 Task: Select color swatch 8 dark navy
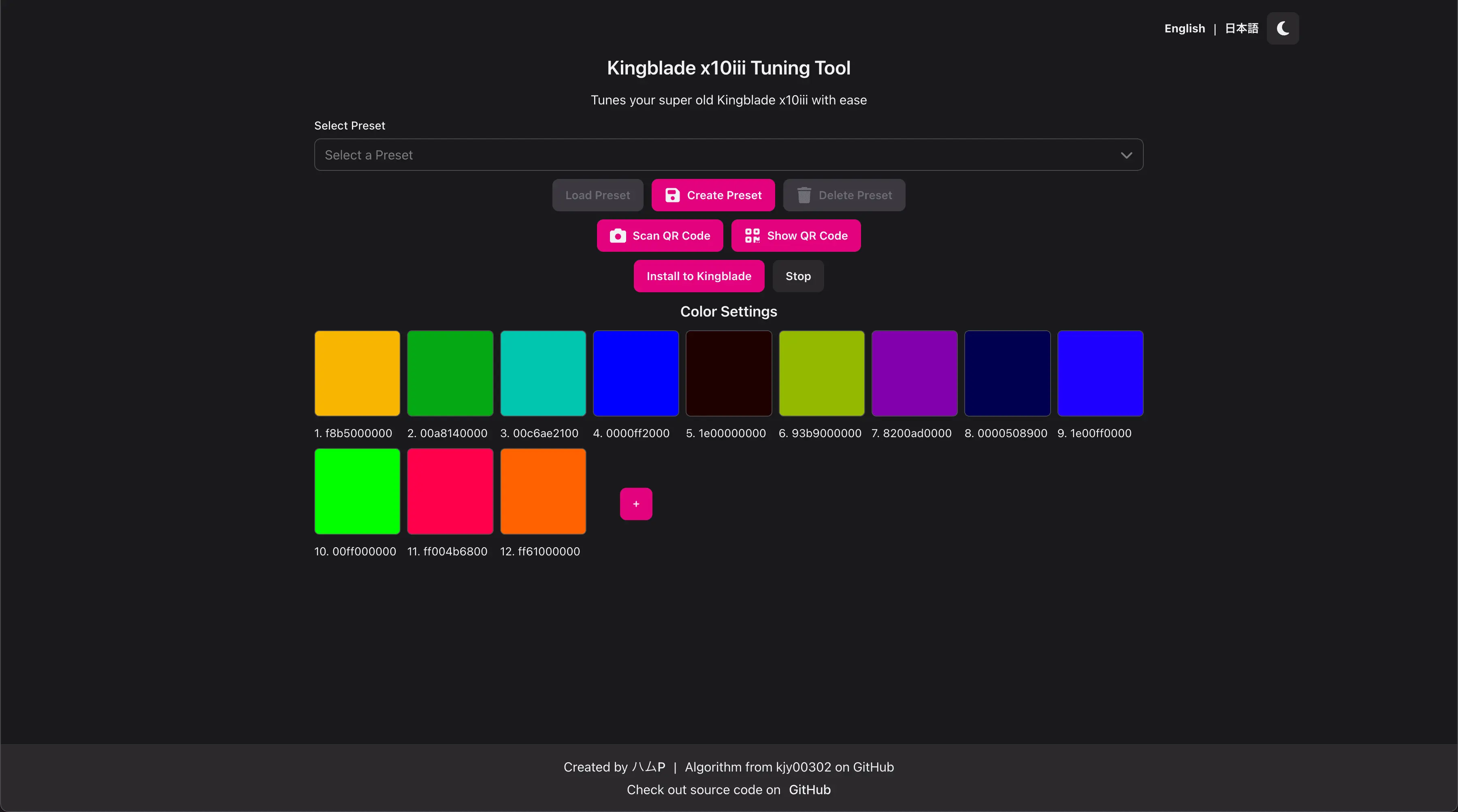point(1008,374)
